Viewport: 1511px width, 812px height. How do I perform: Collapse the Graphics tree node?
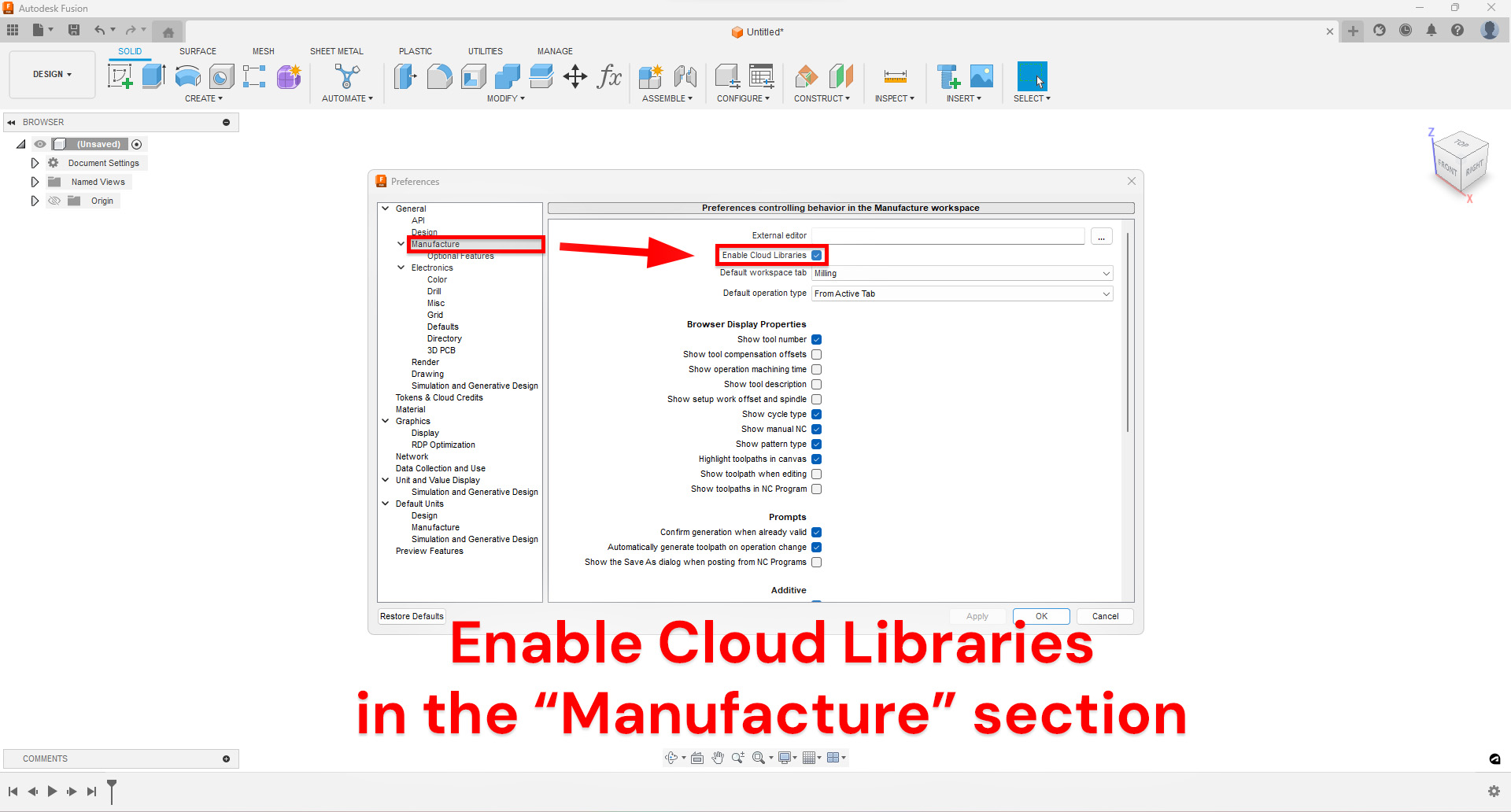coord(386,421)
